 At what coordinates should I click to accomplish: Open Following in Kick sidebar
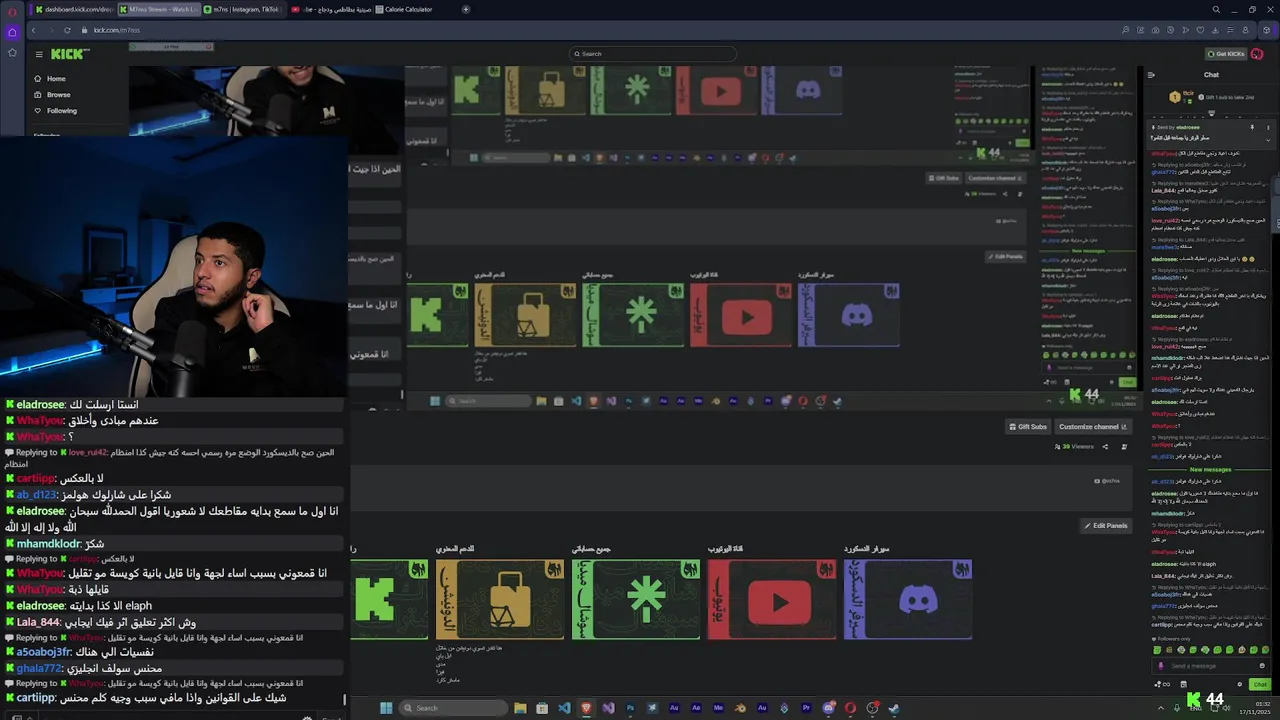click(x=61, y=111)
